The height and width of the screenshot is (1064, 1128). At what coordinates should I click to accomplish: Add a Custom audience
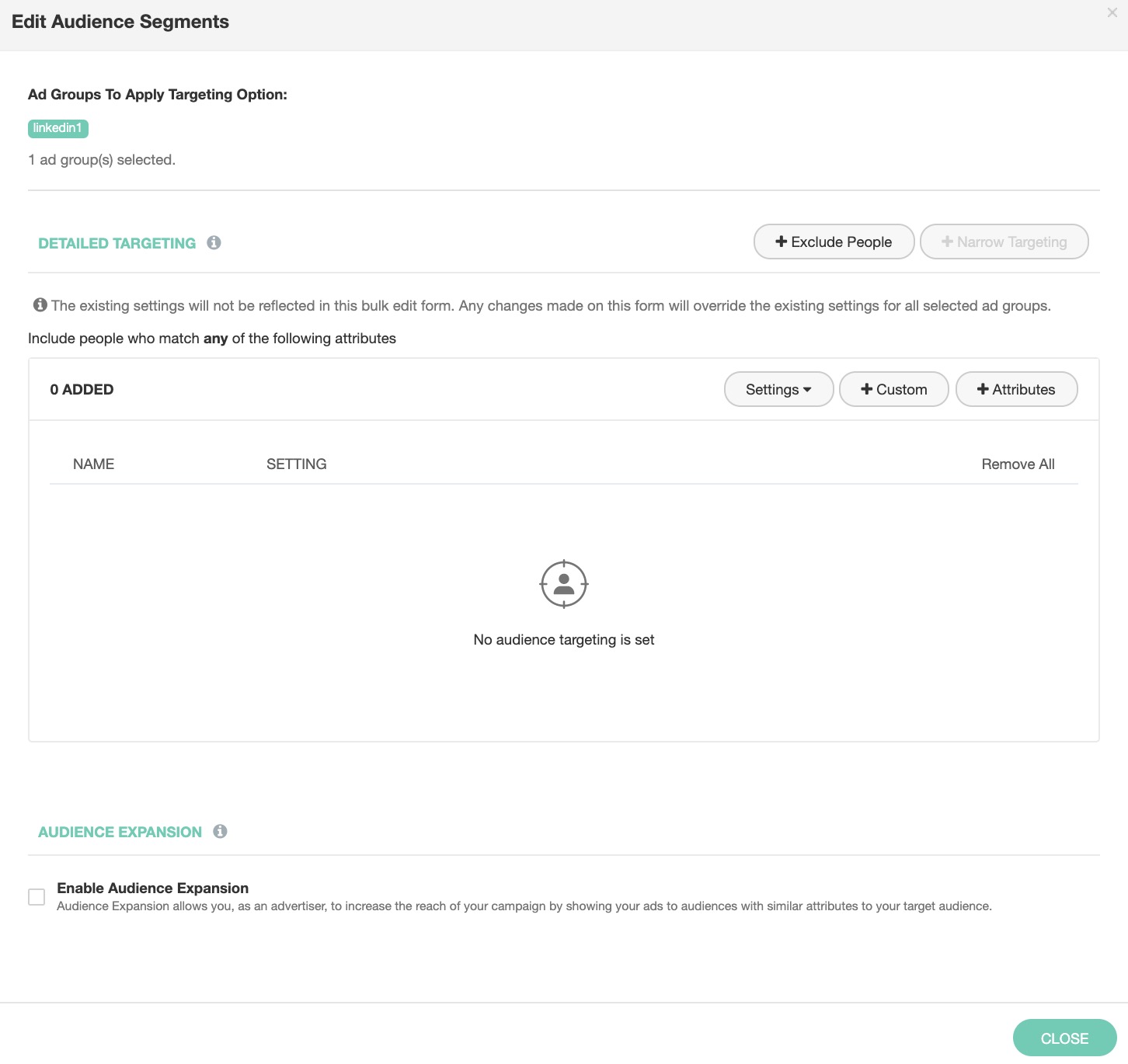point(893,390)
